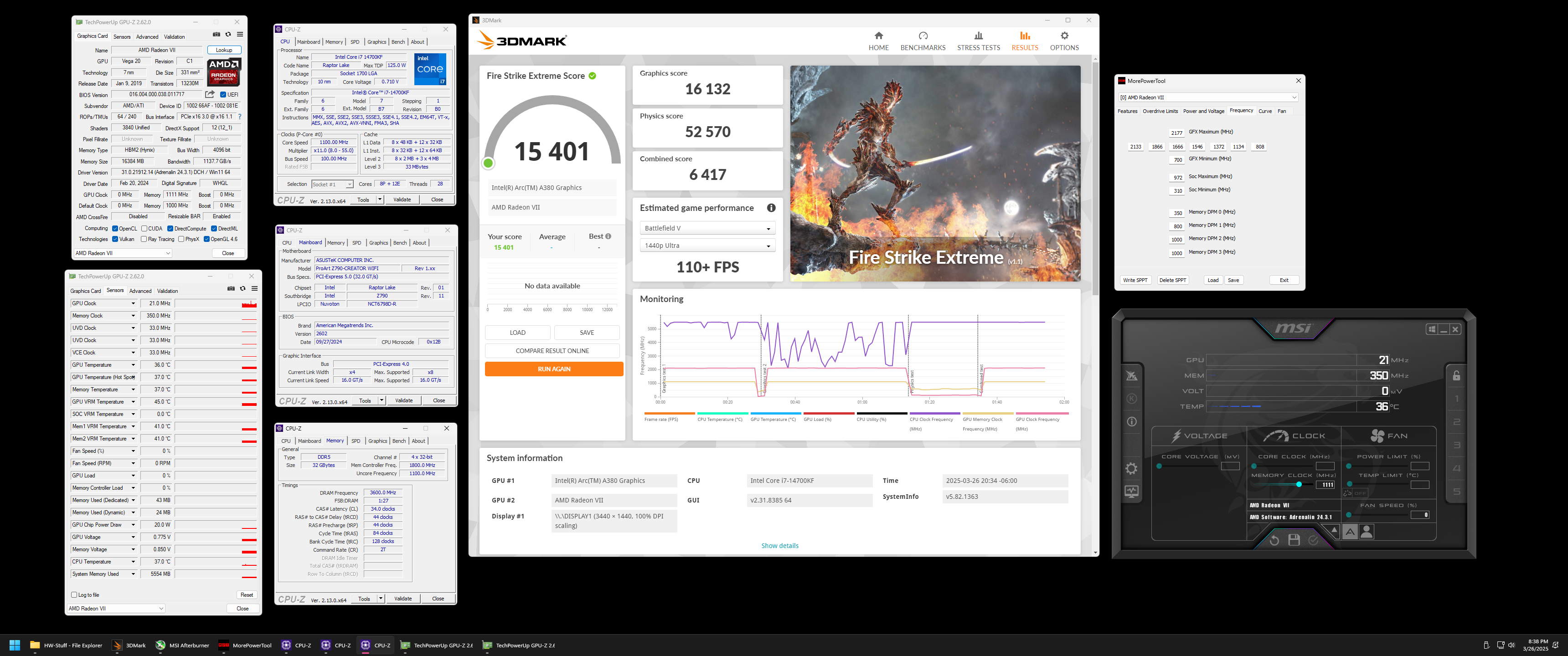Open 3DMark BENCHMARKS gauge icon
Image resolution: width=1568 pixels, height=656 pixels.
coord(923,36)
